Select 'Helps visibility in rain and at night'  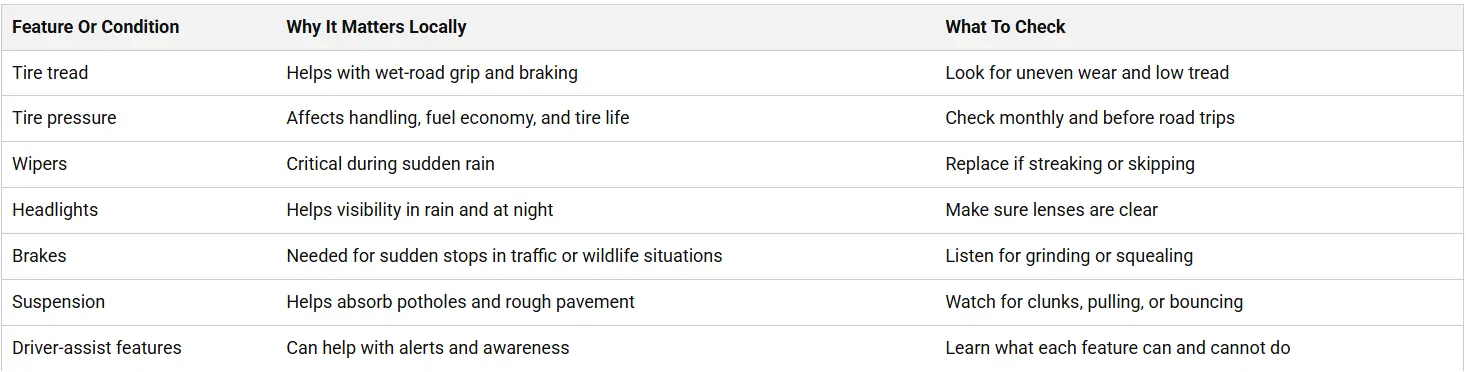coord(420,210)
